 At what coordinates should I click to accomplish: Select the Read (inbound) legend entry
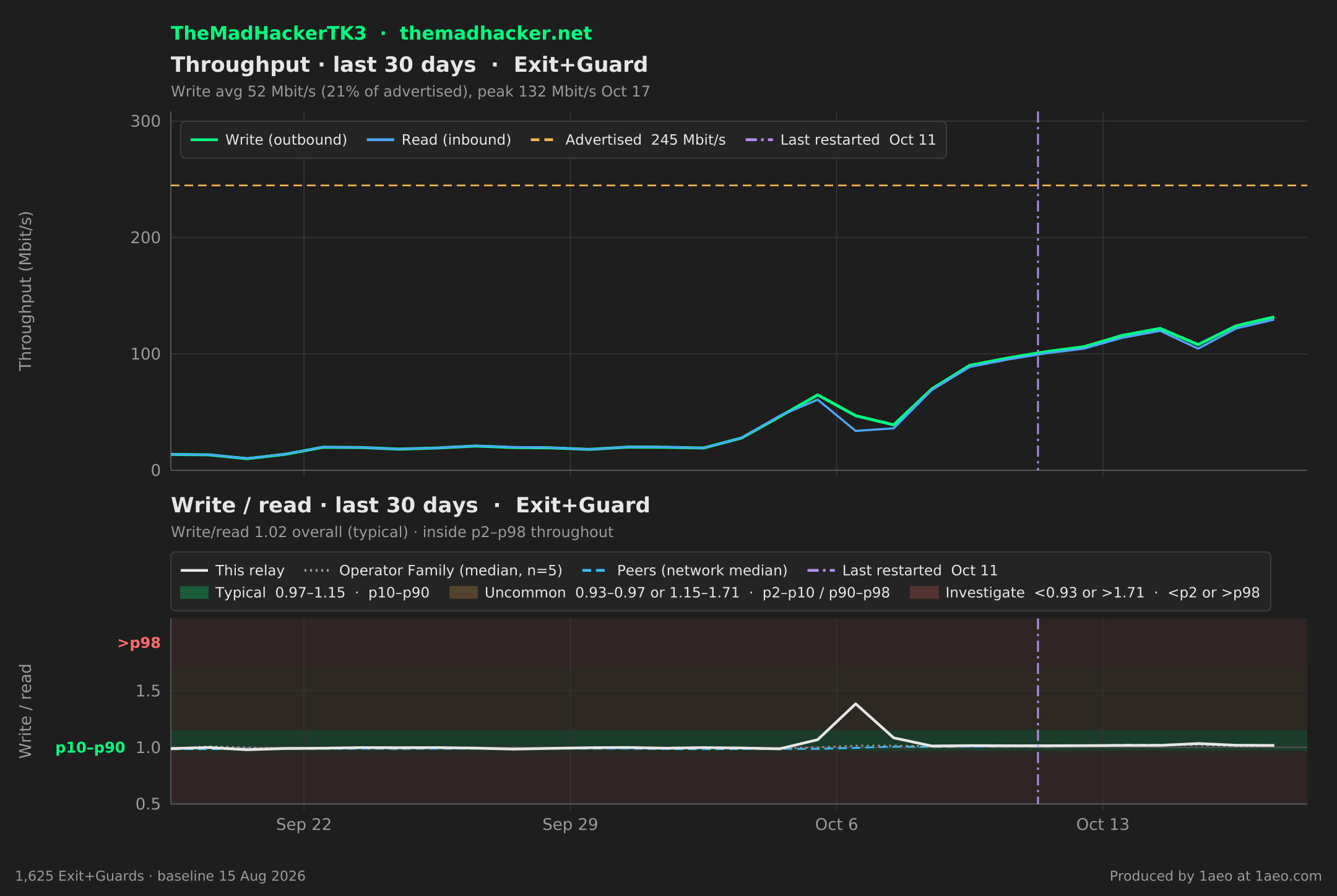coord(439,140)
